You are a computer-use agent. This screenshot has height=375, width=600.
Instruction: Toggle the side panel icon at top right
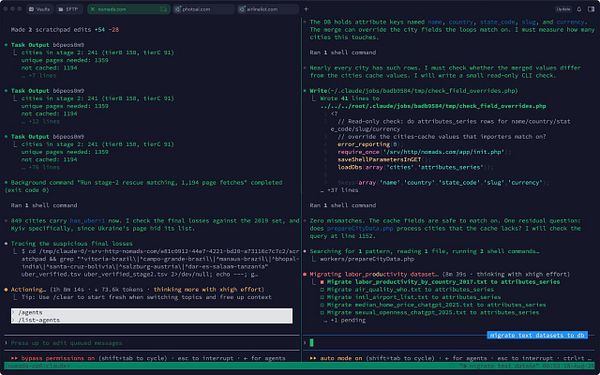[591, 9]
